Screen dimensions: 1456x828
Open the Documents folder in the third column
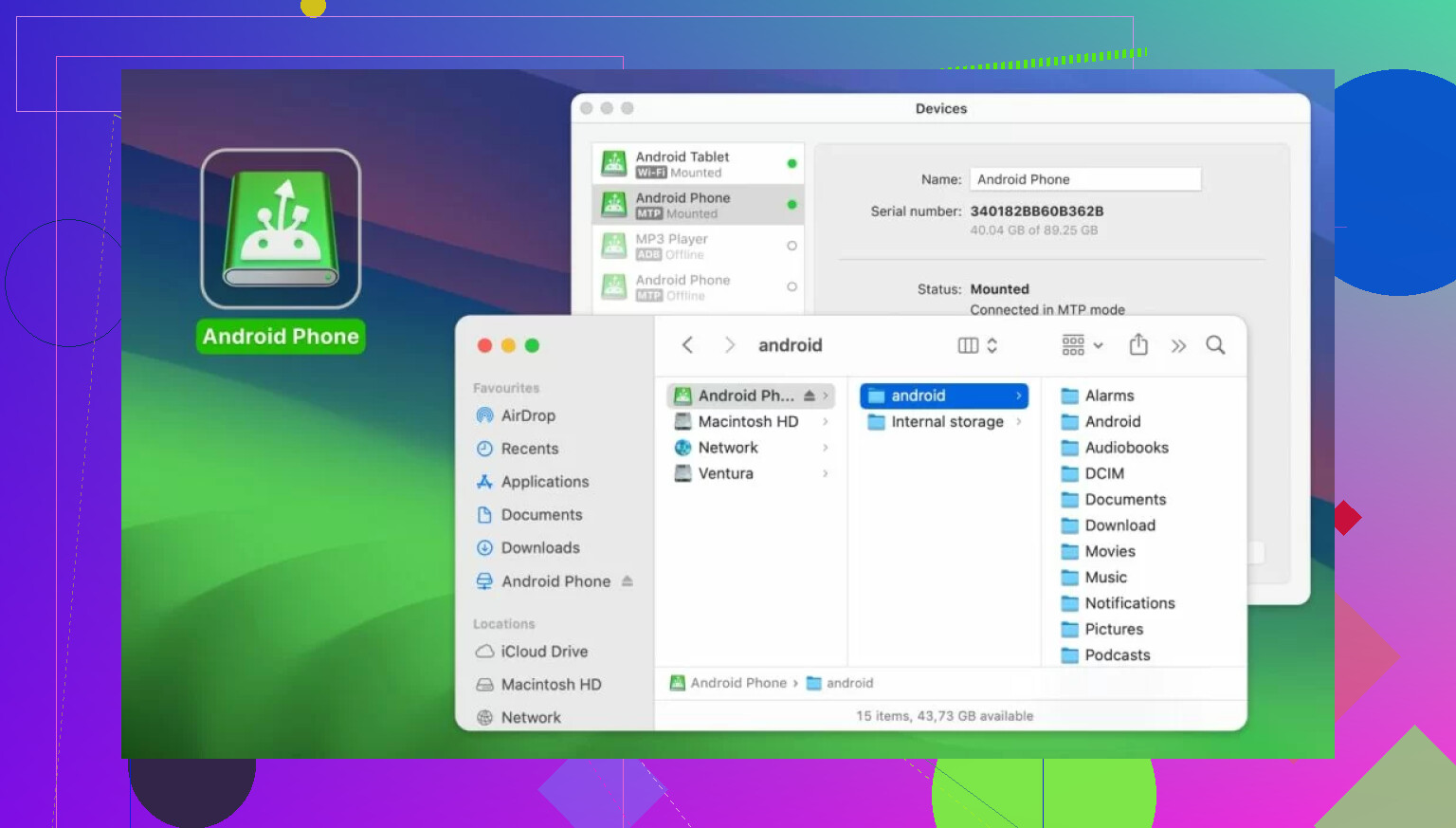[1114, 499]
